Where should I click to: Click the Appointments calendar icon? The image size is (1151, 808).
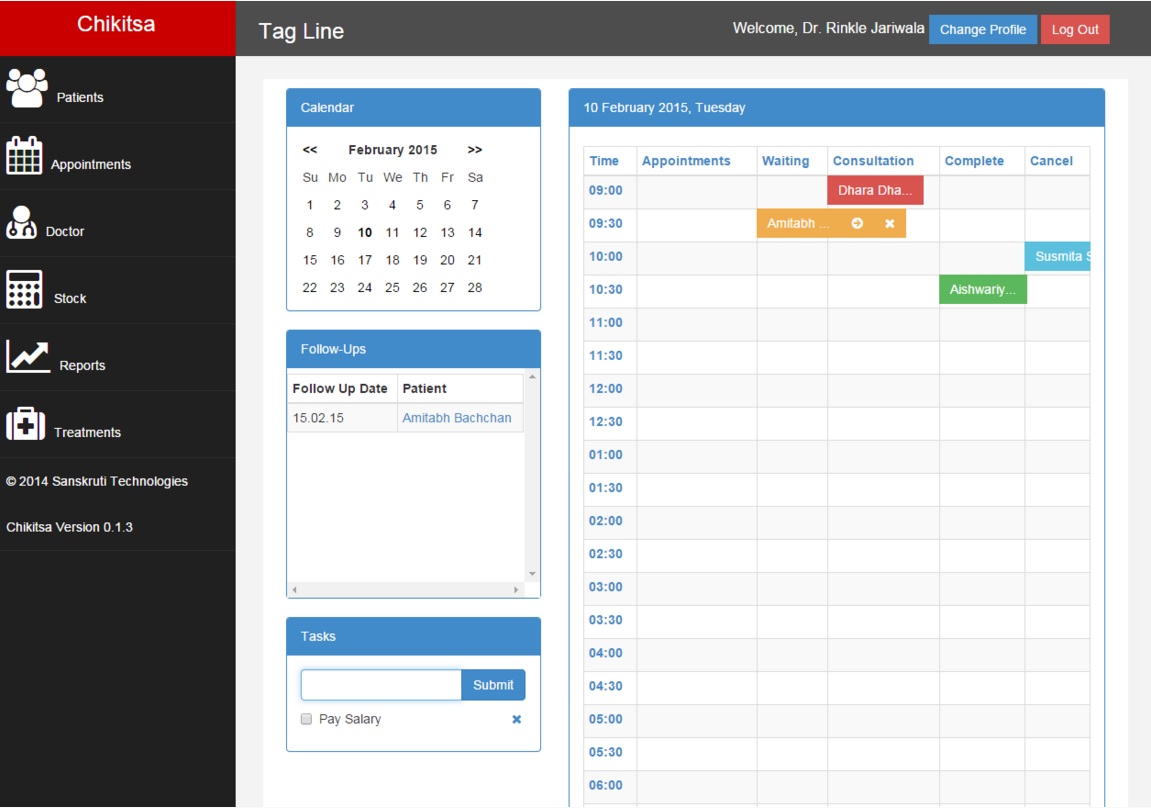(x=24, y=156)
